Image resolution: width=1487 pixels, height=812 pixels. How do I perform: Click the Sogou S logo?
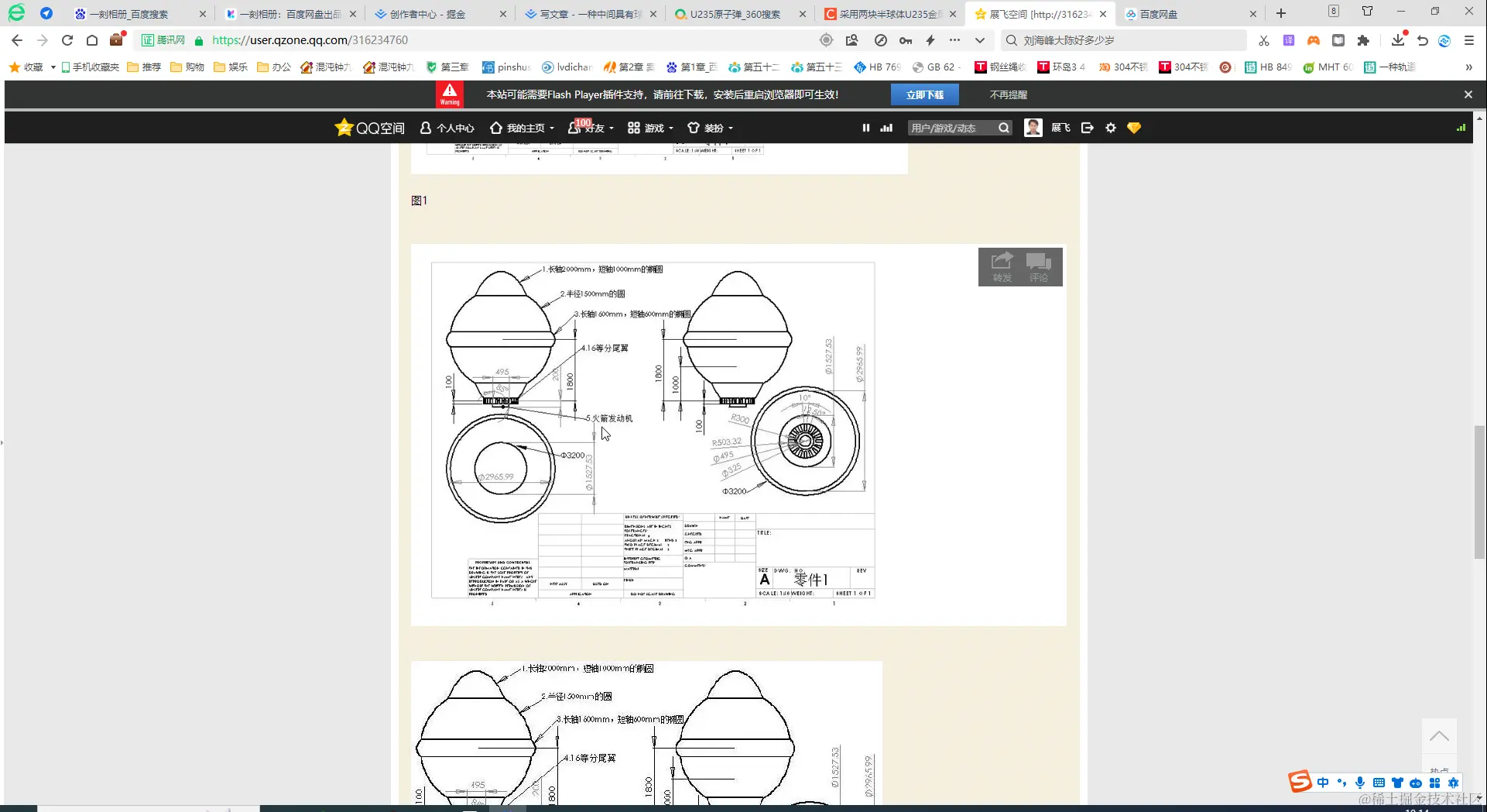(x=1300, y=781)
